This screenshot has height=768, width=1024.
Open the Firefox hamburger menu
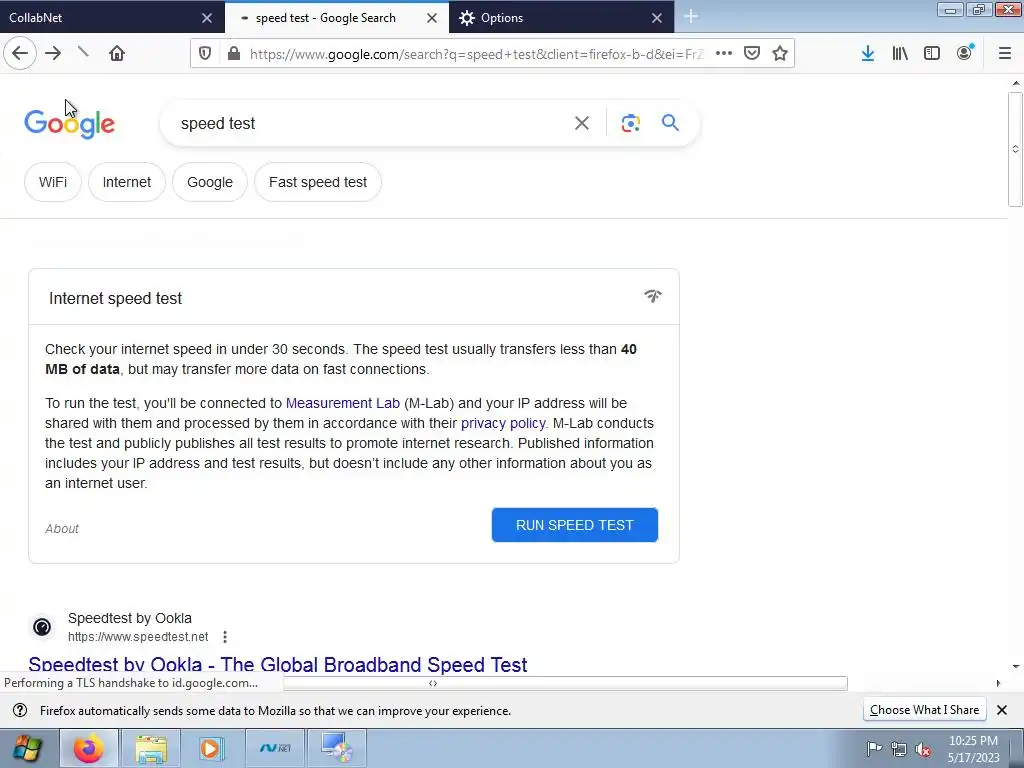point(1005,54)
